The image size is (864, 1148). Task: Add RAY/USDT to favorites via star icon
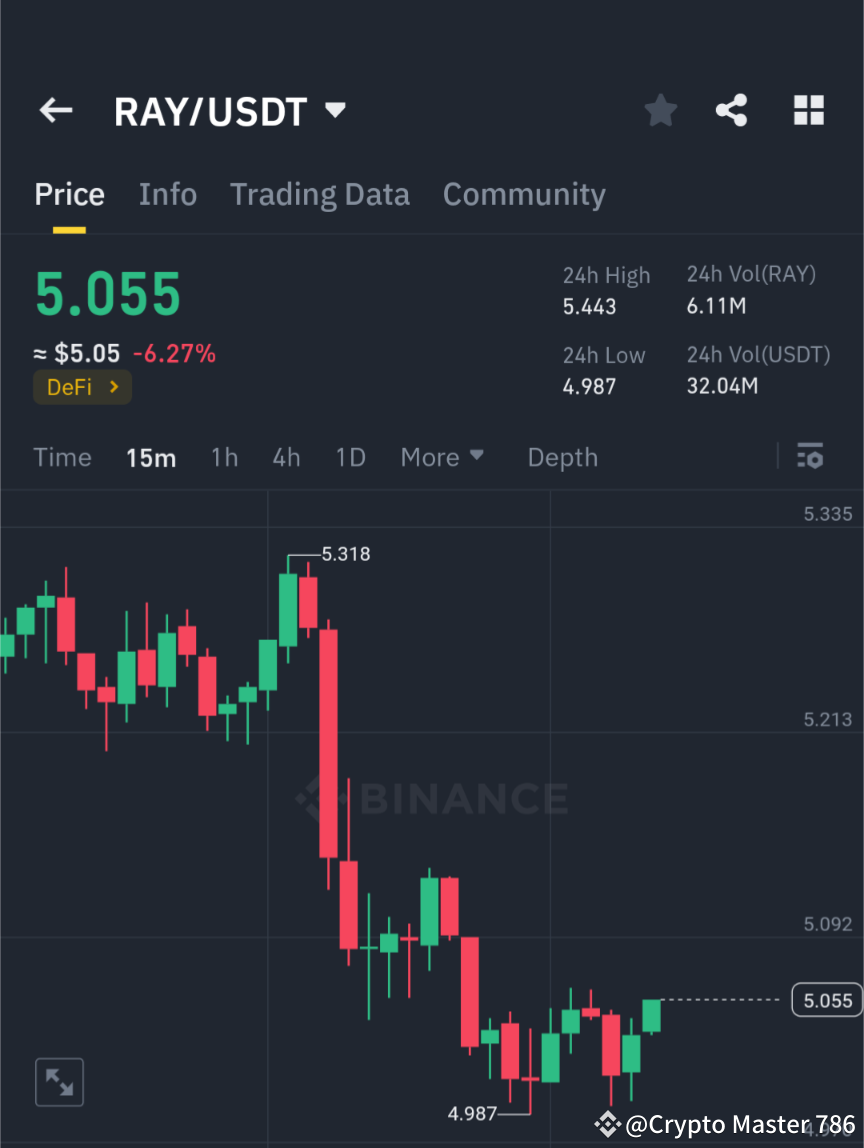(660, 111)
